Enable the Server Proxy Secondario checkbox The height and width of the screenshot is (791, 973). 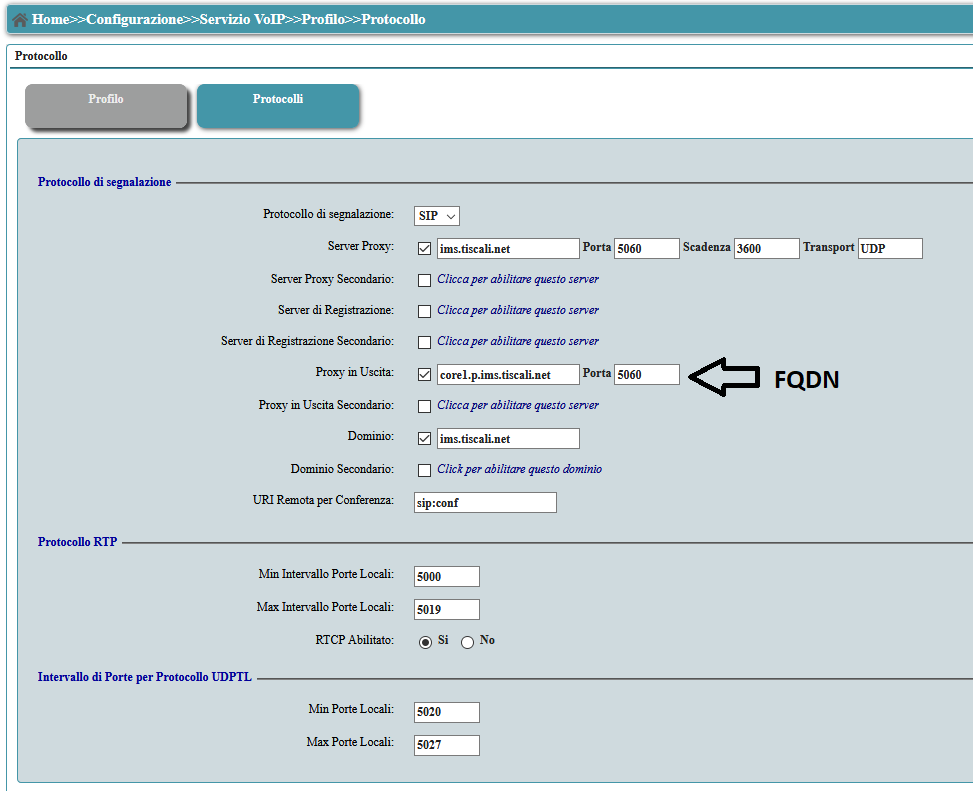(x=424, y=280)
